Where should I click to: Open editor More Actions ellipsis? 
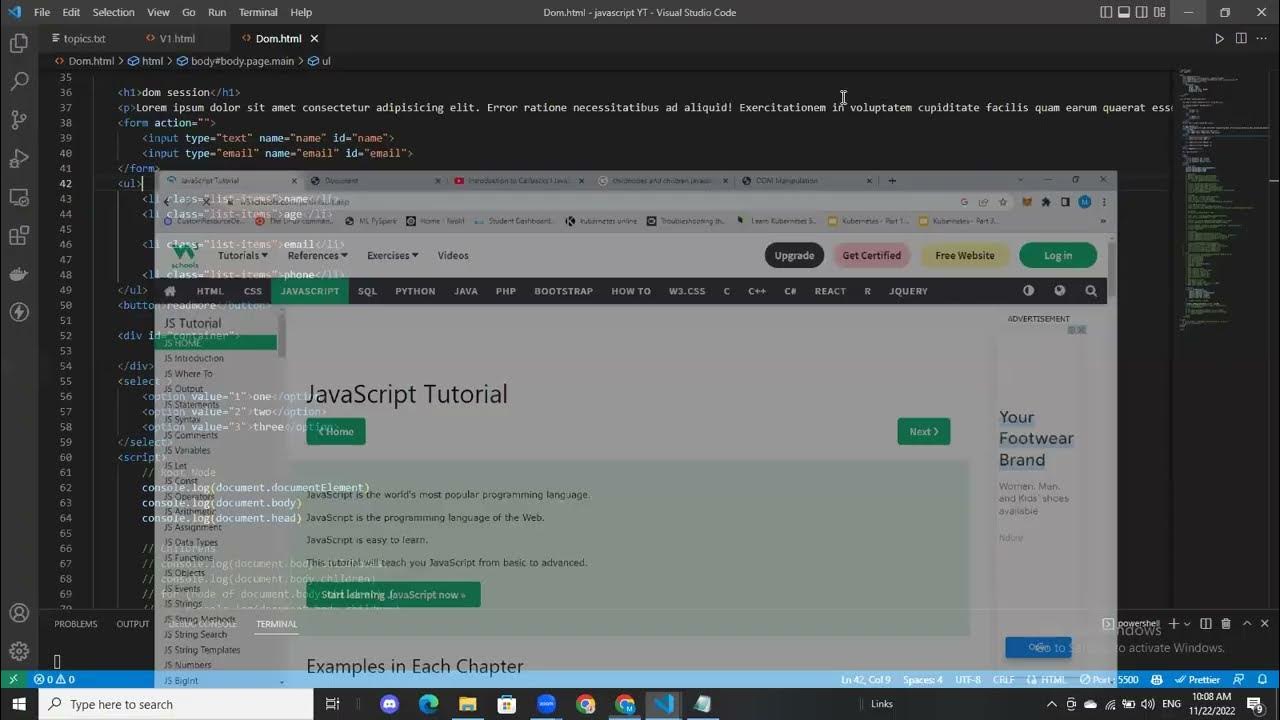pos(1263,39)
